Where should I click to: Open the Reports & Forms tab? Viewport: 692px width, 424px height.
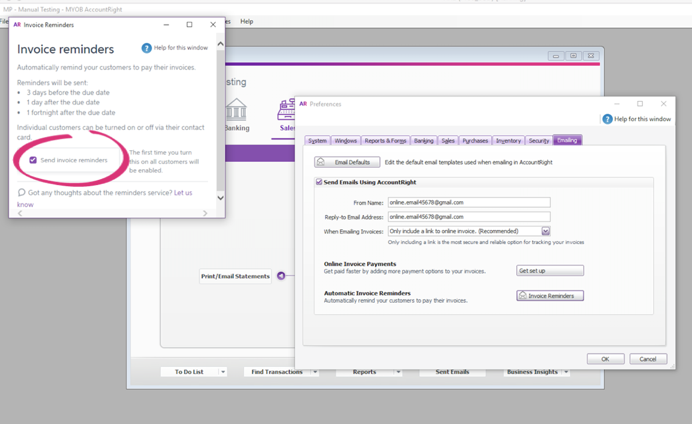coord(385,141)
